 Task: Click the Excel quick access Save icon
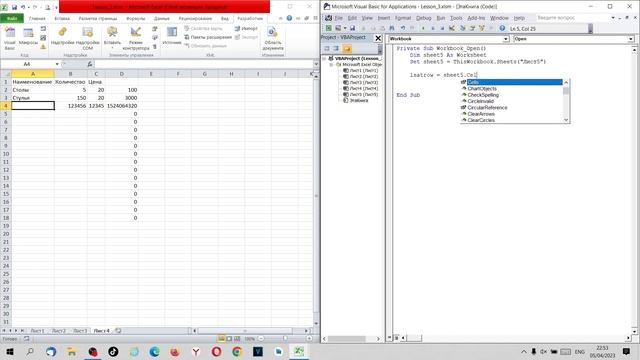14,7
